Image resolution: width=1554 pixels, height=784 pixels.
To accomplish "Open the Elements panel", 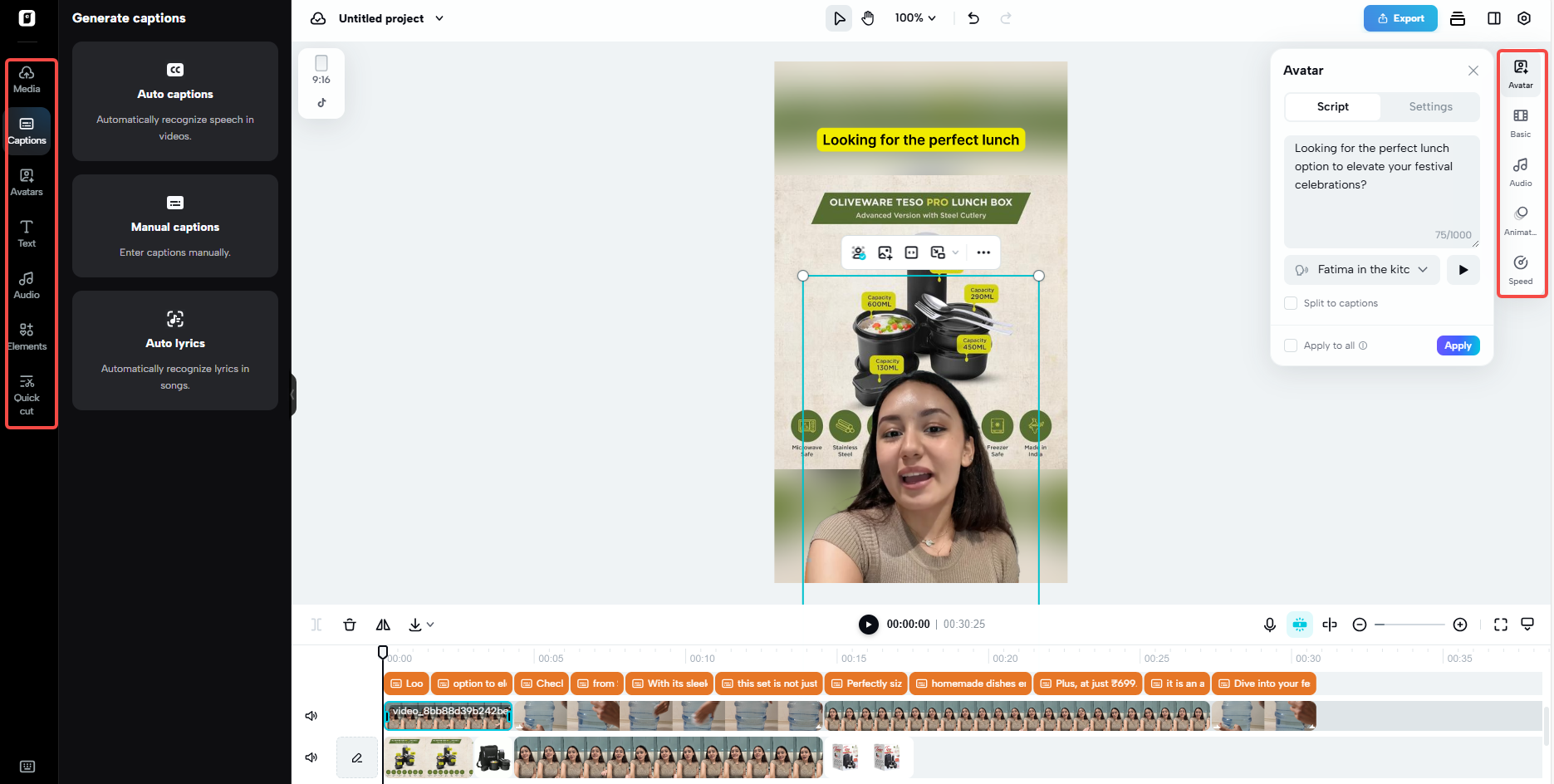I will (27, 336).
